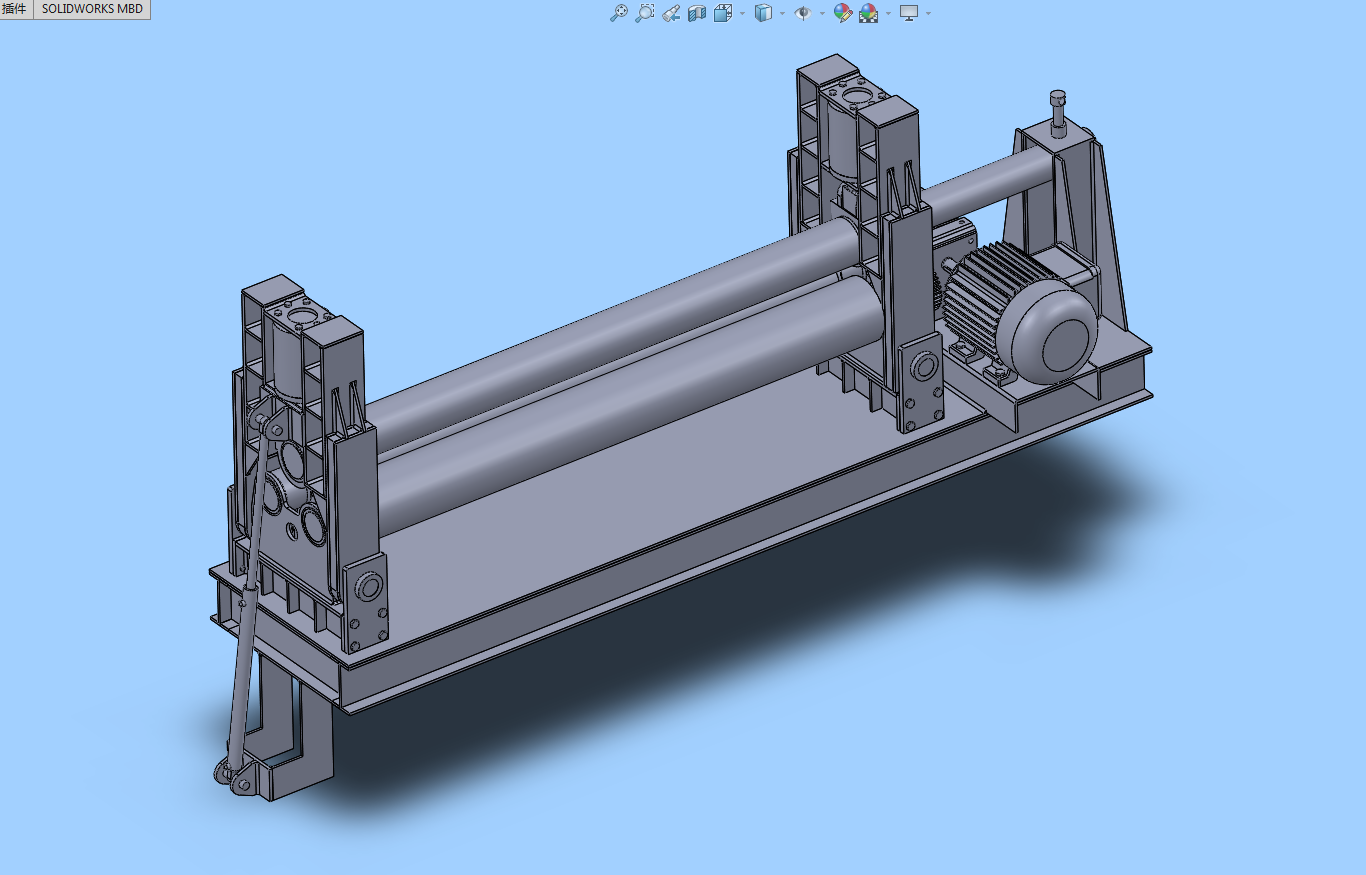Open Edit Appearance color tool
This screenshot has height=875, width=1366.
tap(842, 13)
